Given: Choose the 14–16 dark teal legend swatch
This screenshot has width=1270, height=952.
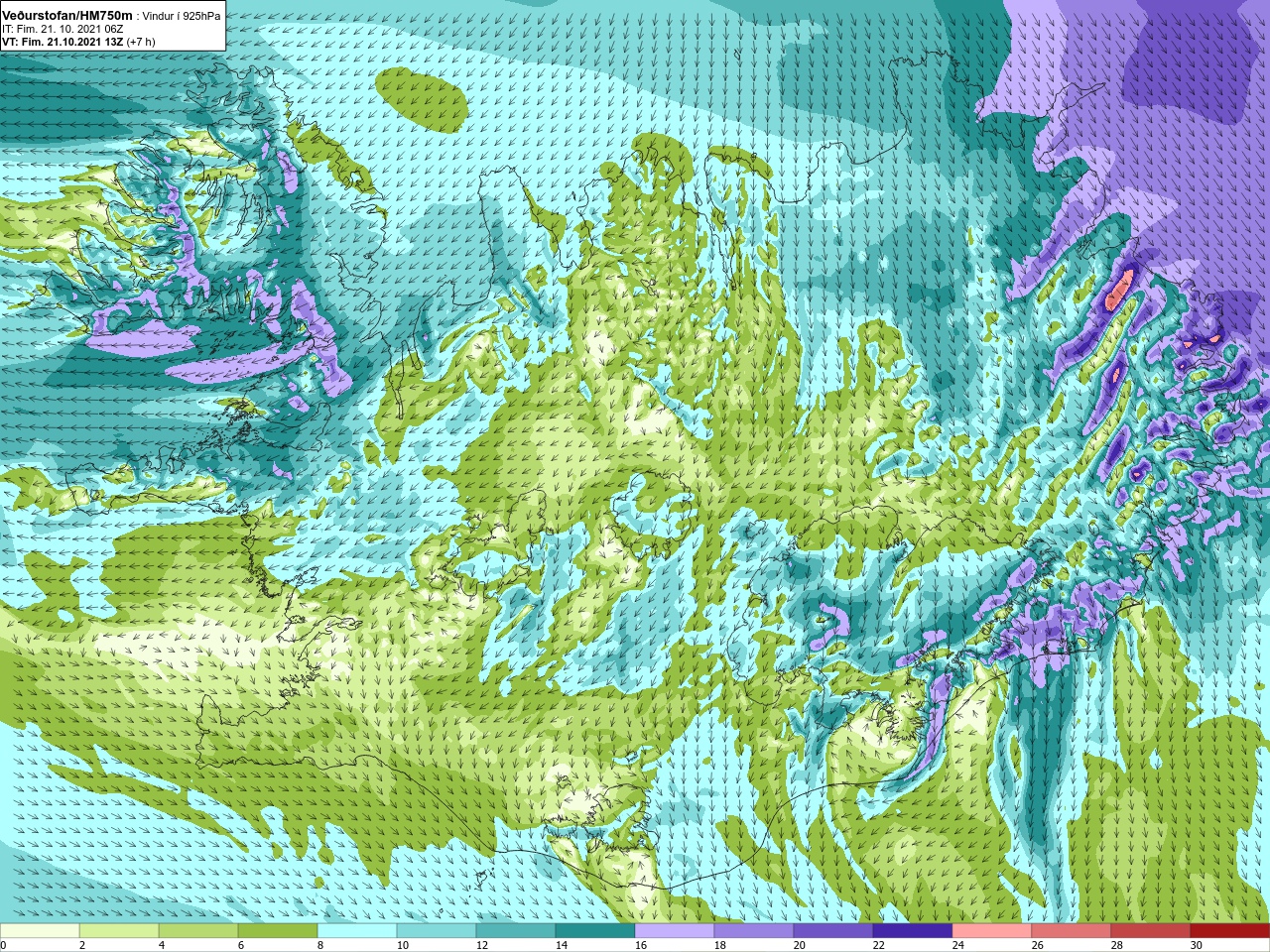Looking at the screenshot, I should (x=595, y=931).
